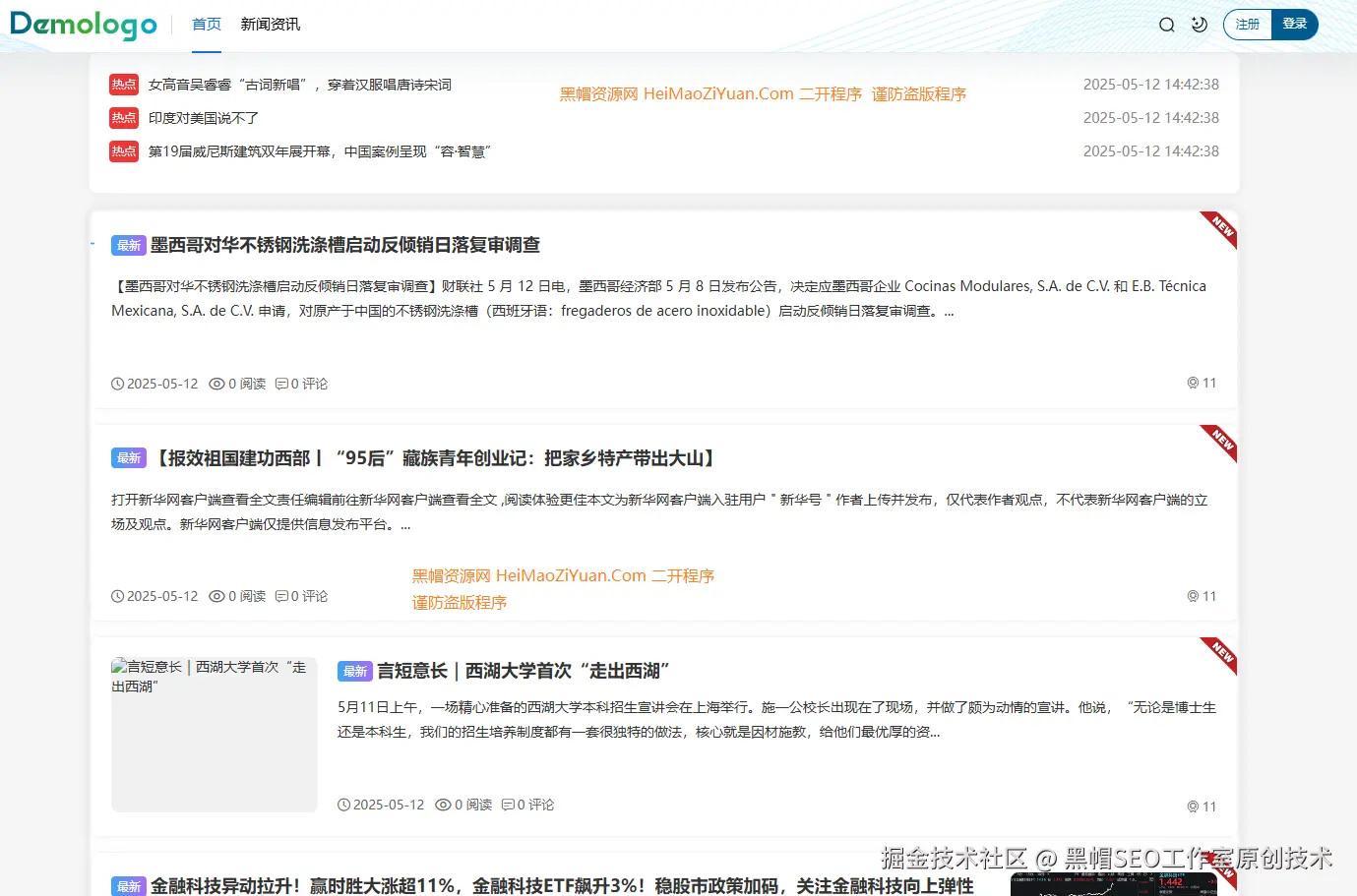Click the view-count eye icon showing 11
The height and width of the screenshot is (896, 1357).
[x=1192, y=384]
